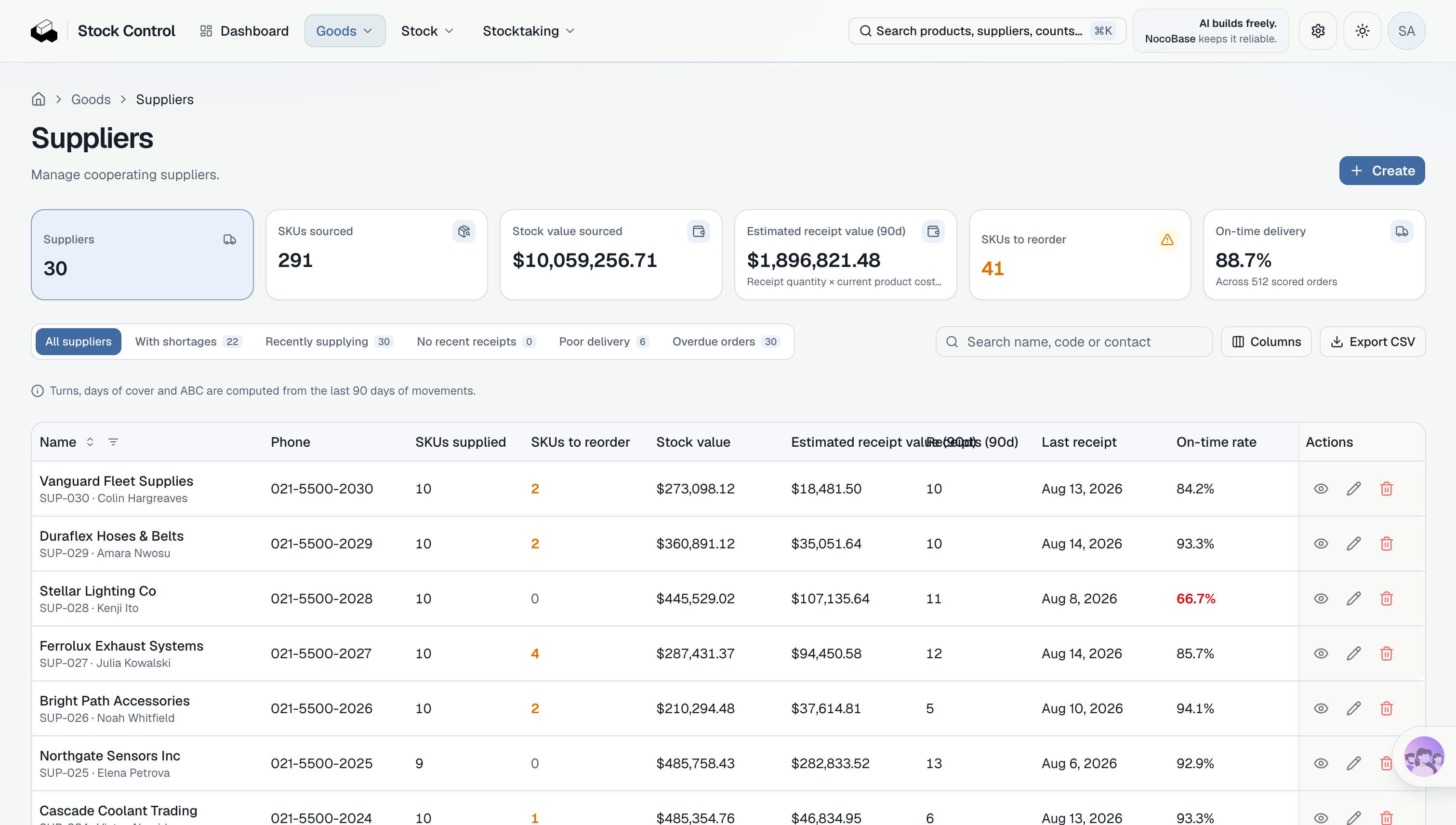
Task: Expand the Stock dropdown menu
Action: pyautogui.click(x=428, y=31)
